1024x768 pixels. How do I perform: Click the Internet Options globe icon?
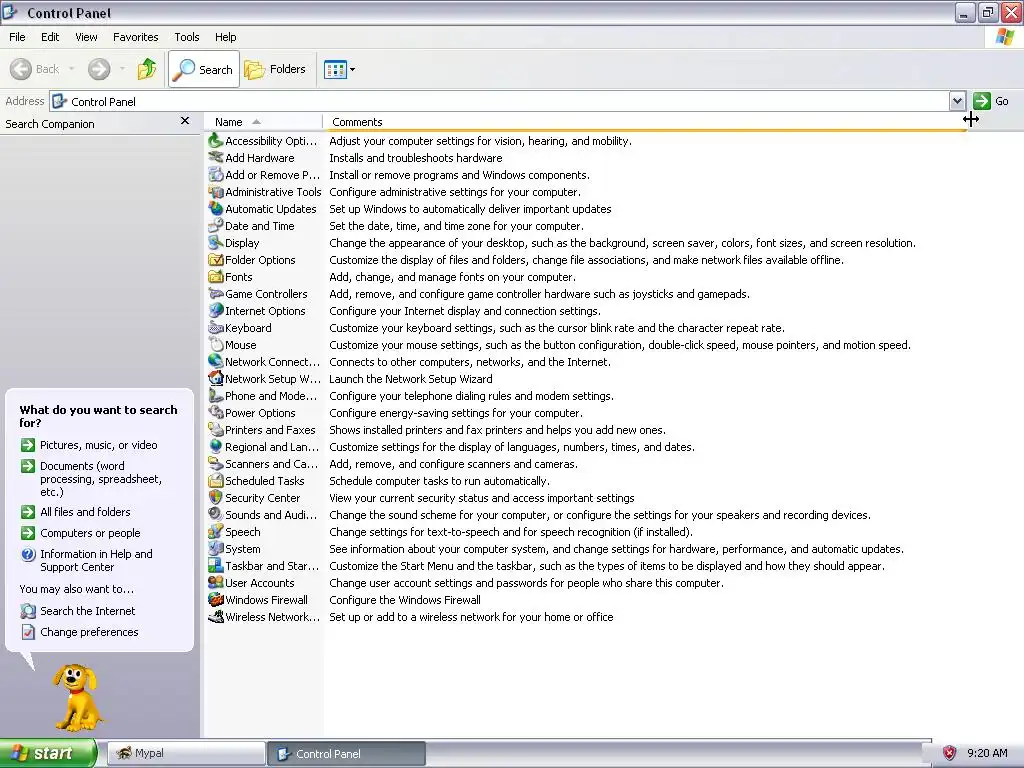tap(216, 310)
